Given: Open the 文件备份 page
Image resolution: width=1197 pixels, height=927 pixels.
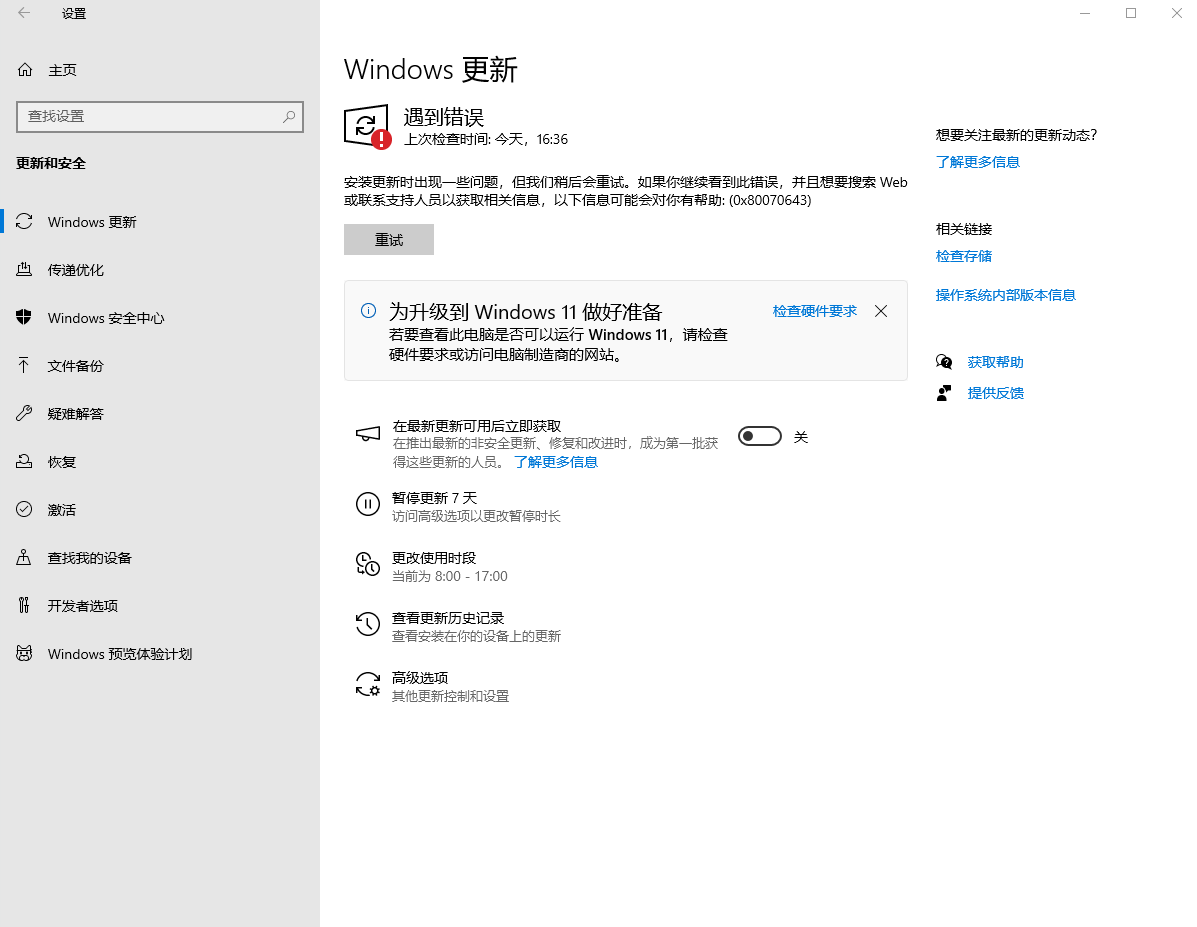Looking at the screenshot, I should [x=160, y=366].
